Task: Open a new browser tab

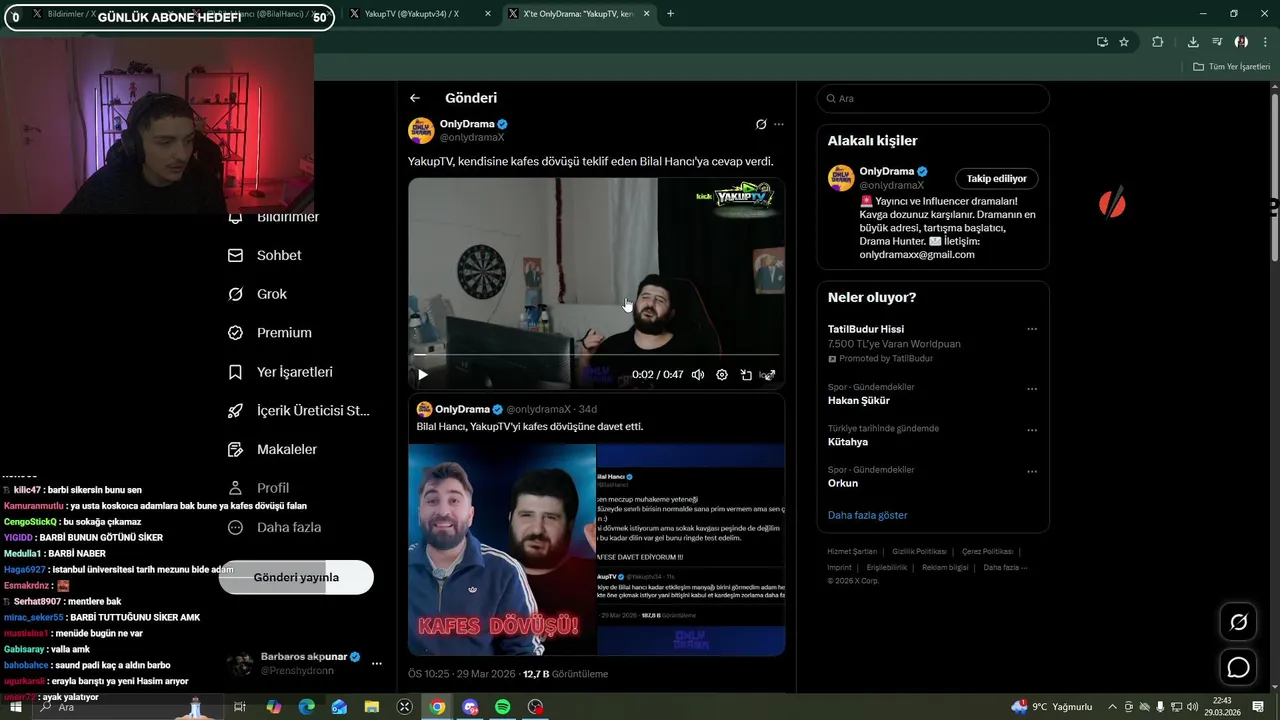Action: point(670,14)
